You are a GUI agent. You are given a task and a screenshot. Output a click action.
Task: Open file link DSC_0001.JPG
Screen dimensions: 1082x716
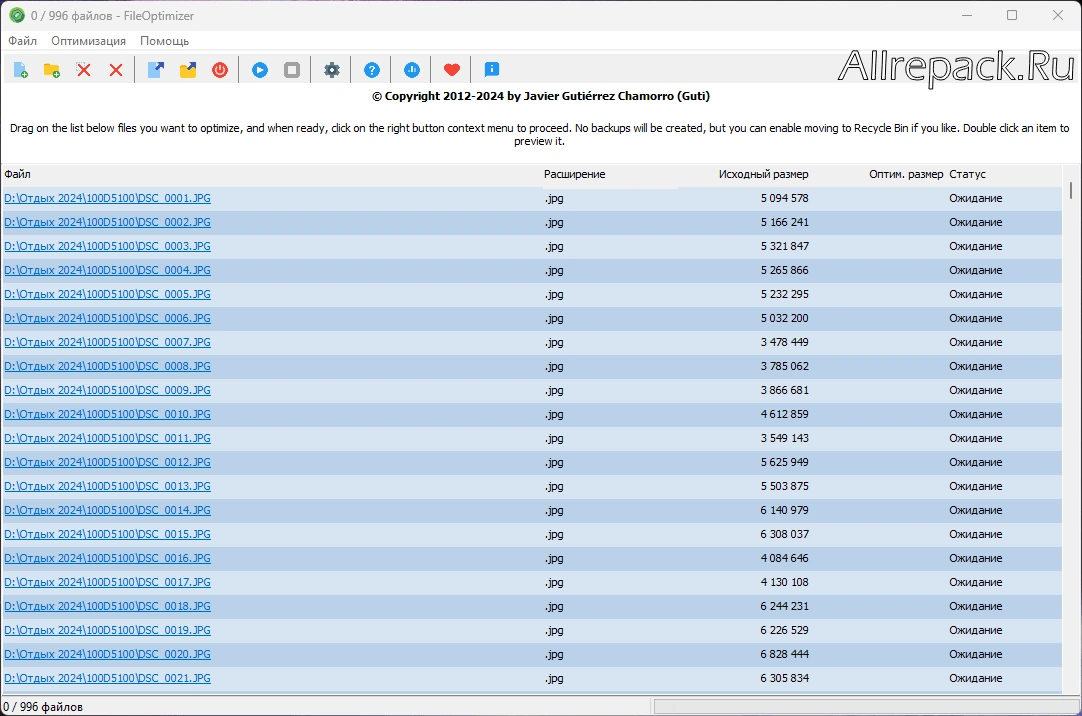click(x=108, y=199)
